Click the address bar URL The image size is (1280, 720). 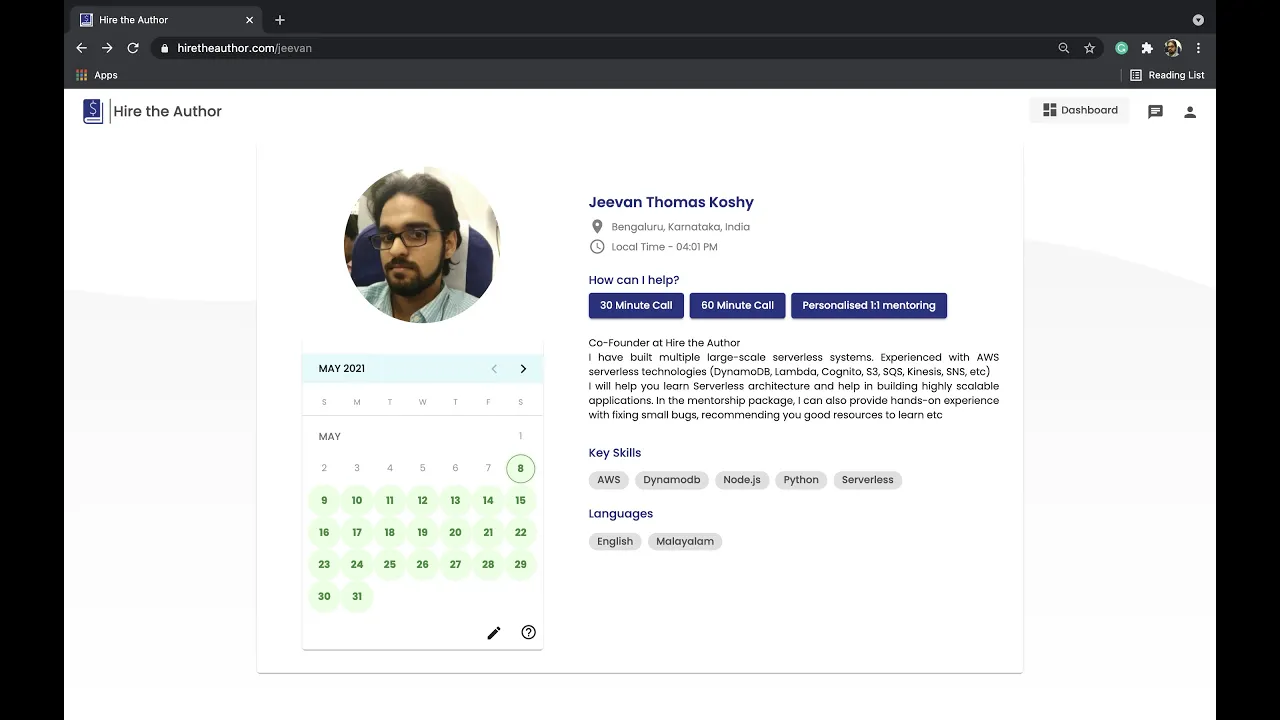(x=245, y=48)
